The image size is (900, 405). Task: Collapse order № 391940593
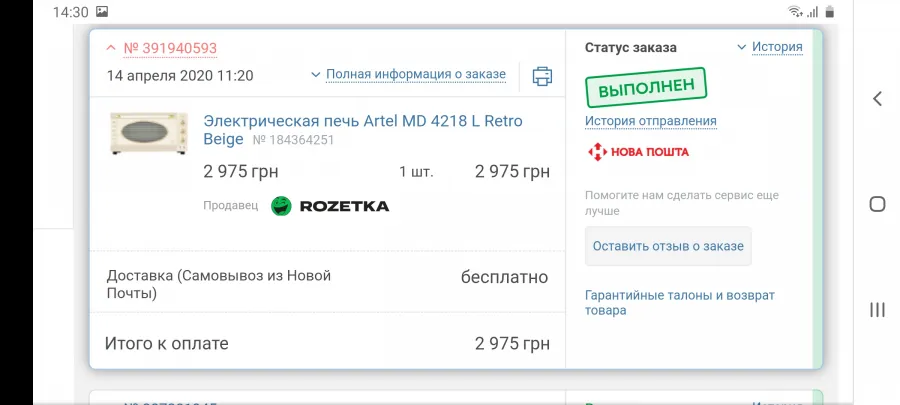pyautogui.click(x=162, y=48)
